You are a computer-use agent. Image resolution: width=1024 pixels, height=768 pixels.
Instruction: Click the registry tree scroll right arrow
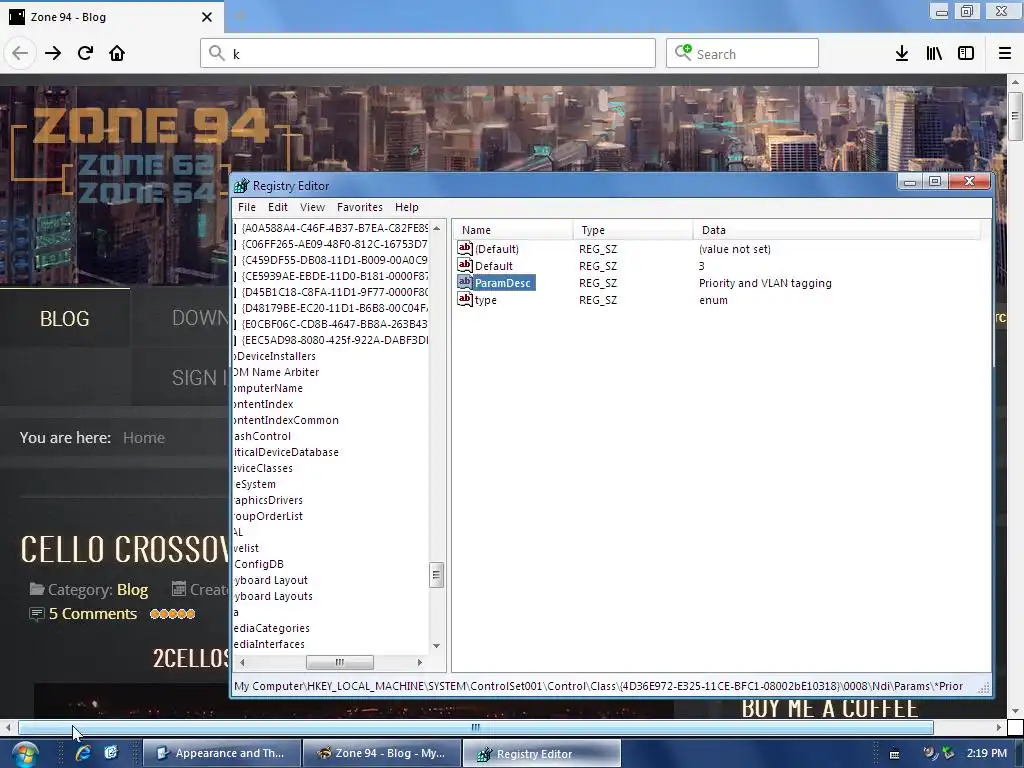[x=420, y=662]
